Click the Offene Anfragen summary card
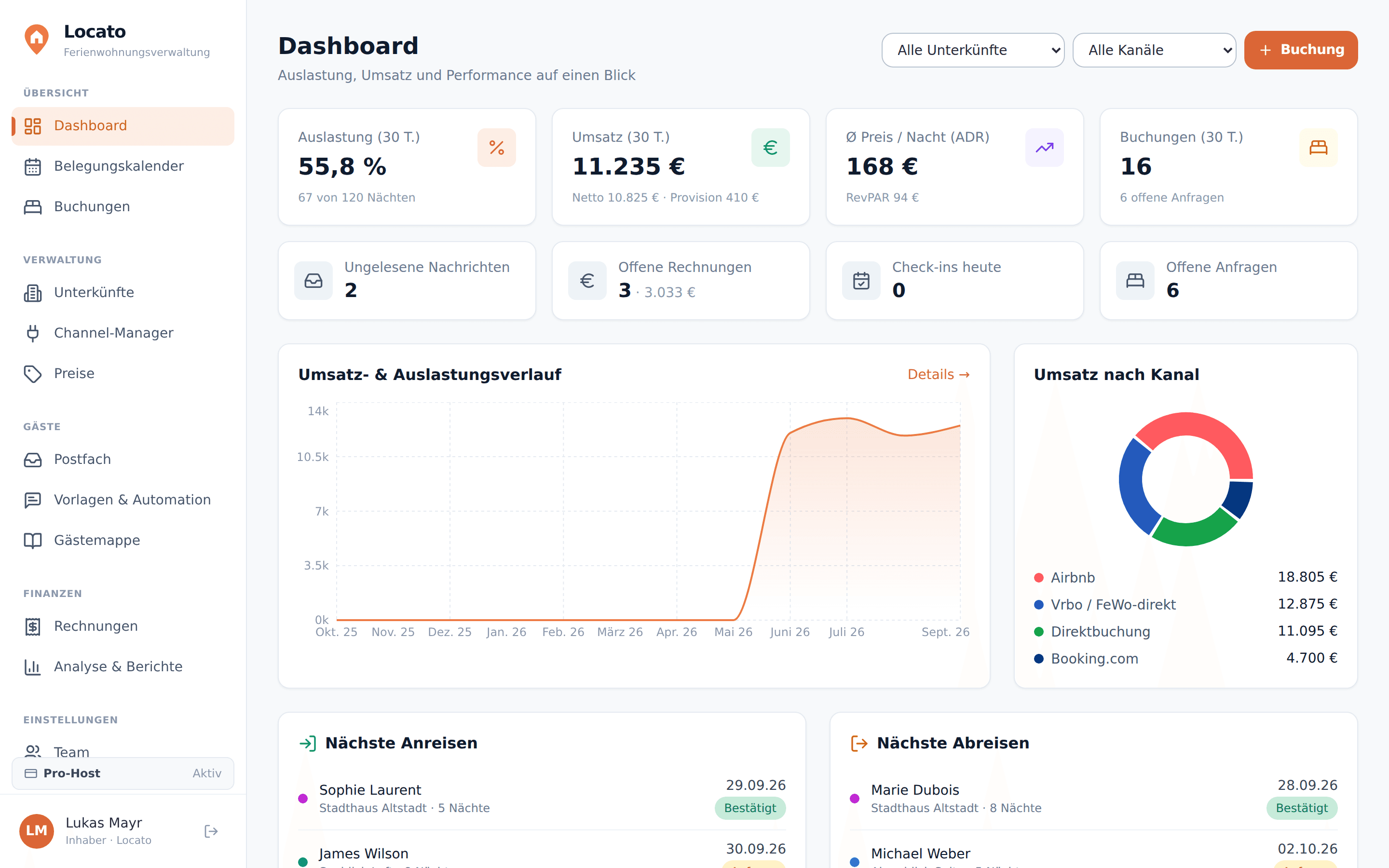Viewport: 1389px width, 868px height. [1228, 281]
